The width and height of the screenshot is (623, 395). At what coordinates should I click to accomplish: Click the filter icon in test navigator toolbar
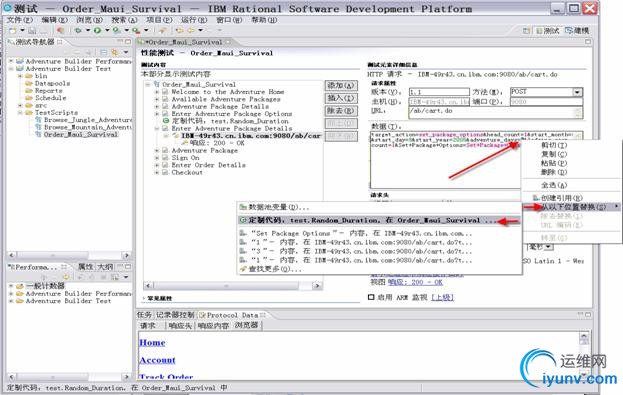pos(115,52)
